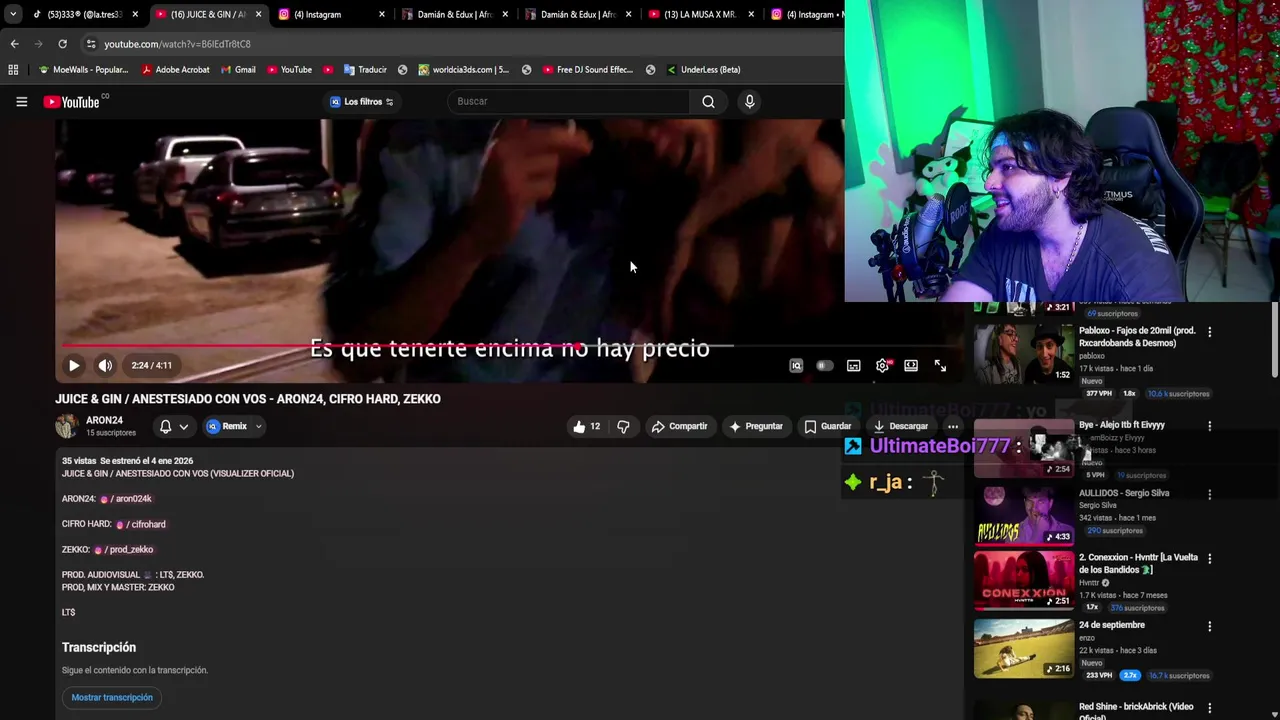Screen dimensions: 1280x720
Task: Switch to theater mode
Action: coord(911,366)
